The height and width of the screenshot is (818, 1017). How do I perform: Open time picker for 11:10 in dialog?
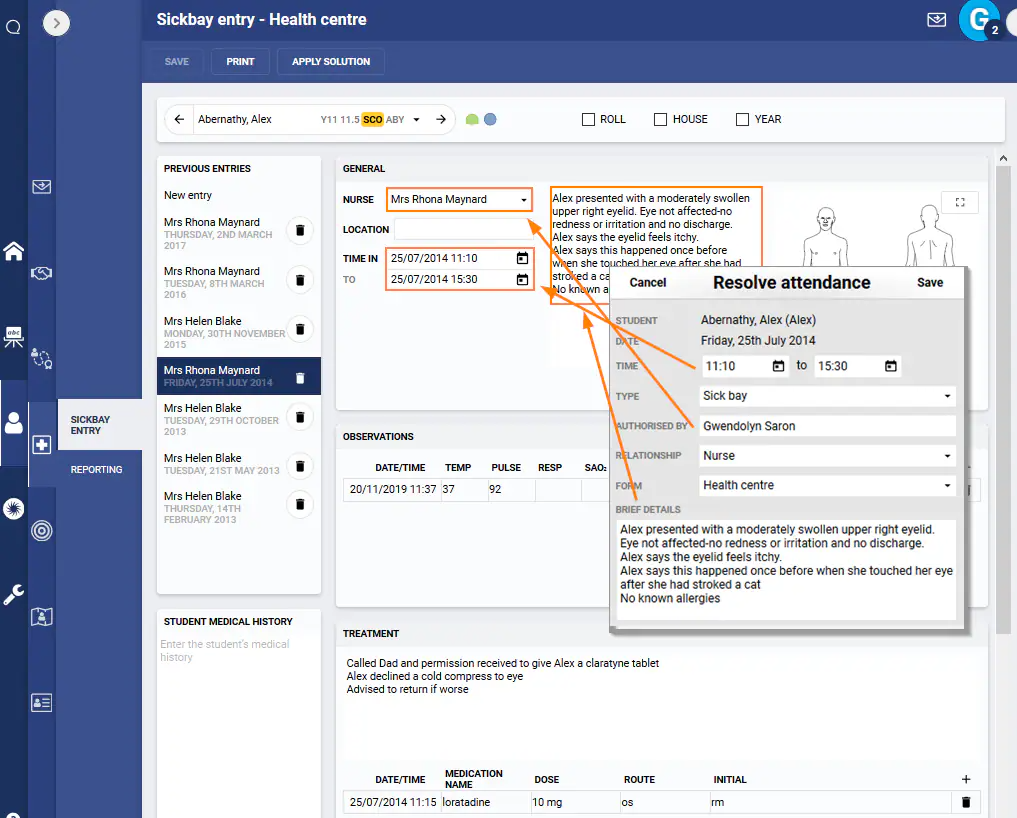(778, 366)
